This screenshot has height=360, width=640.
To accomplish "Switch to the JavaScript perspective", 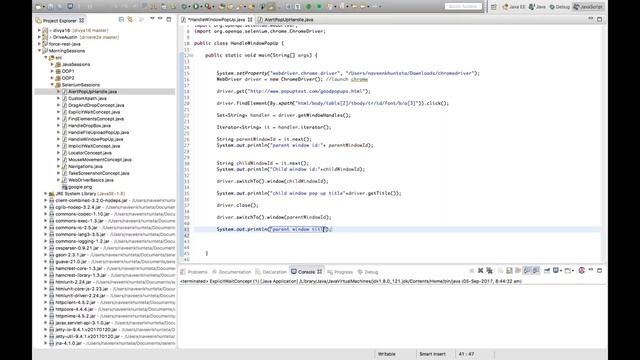I will point(588,7).
